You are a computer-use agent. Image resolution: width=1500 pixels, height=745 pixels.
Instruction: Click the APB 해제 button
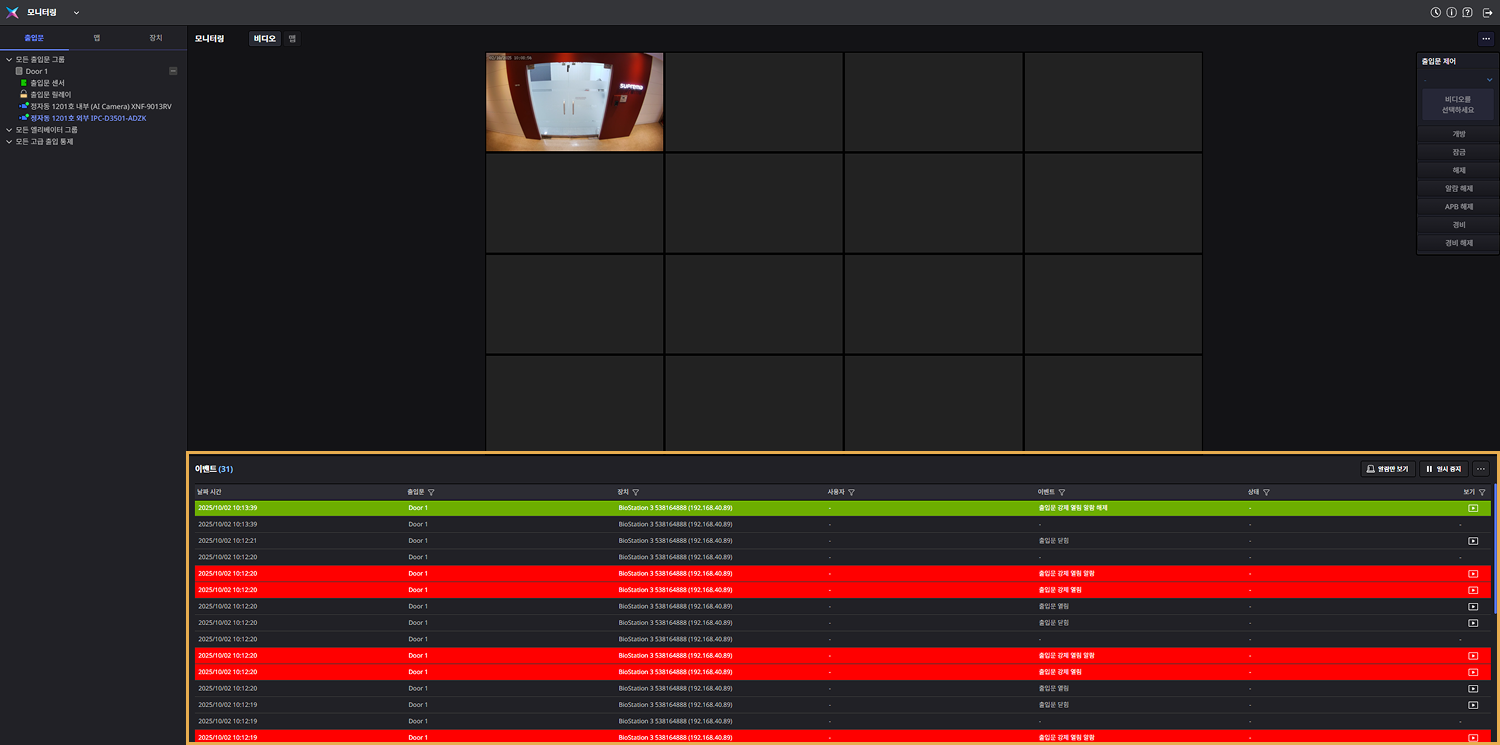click(x=1458, y=207)
